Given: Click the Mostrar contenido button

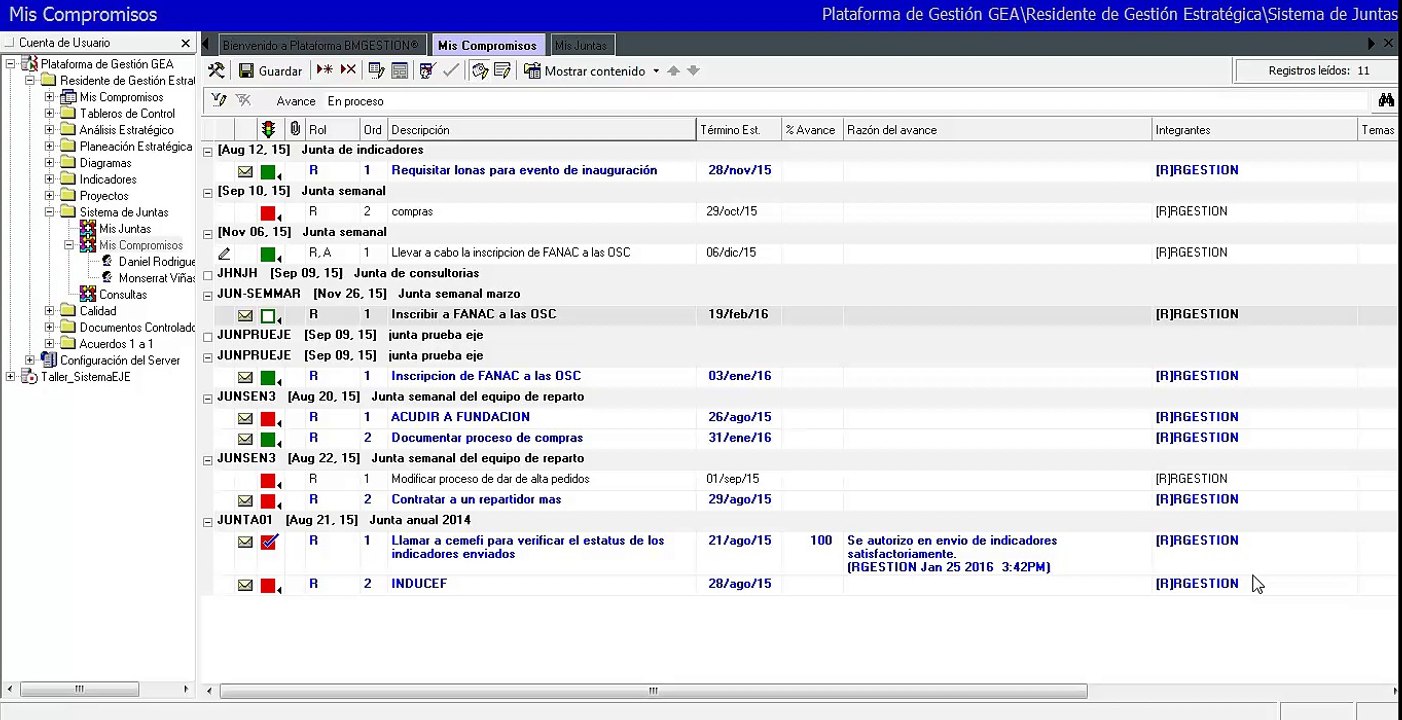Looking at the screenshot, I should coord(586,71).
